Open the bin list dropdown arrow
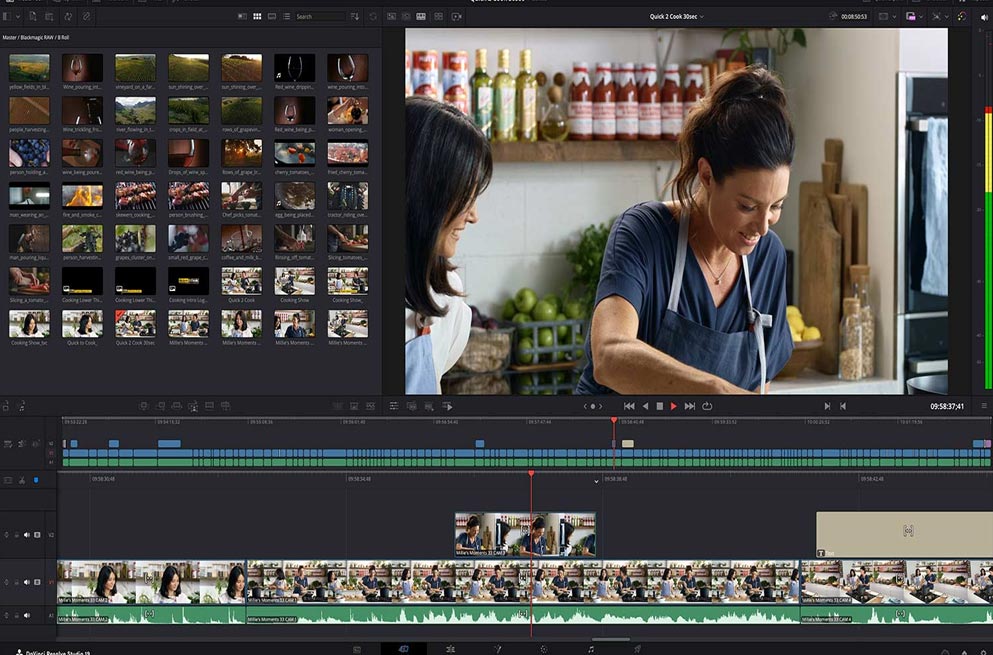This screenshot has height=655, width=993. tap(18, 16)
